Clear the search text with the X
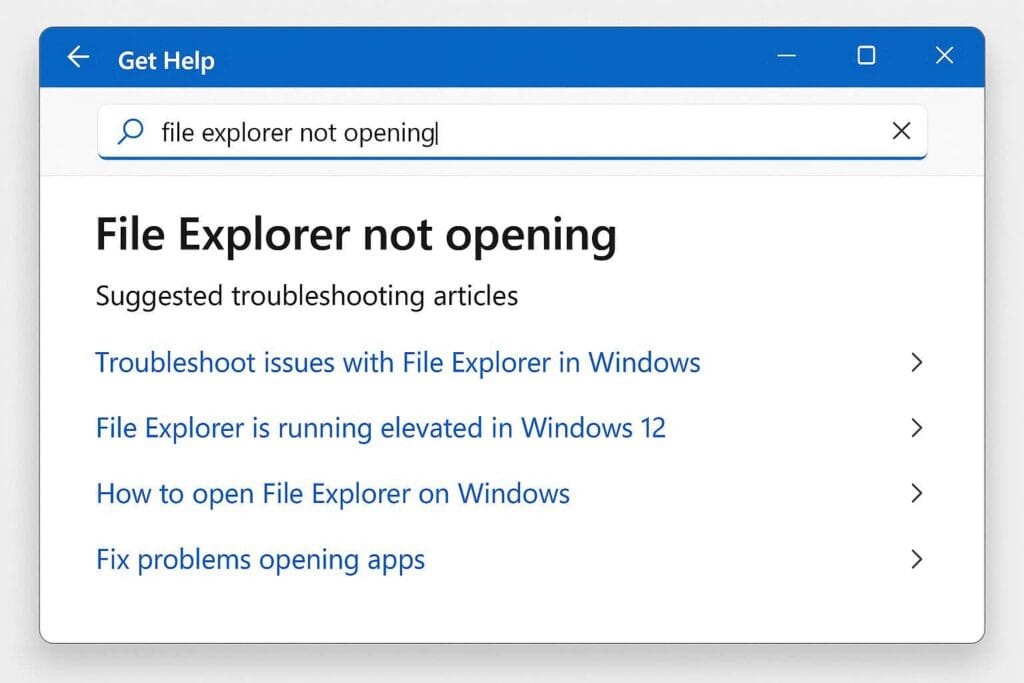Image resolution: width=1024 pixels, height=683 pixels. coord(901,131)
